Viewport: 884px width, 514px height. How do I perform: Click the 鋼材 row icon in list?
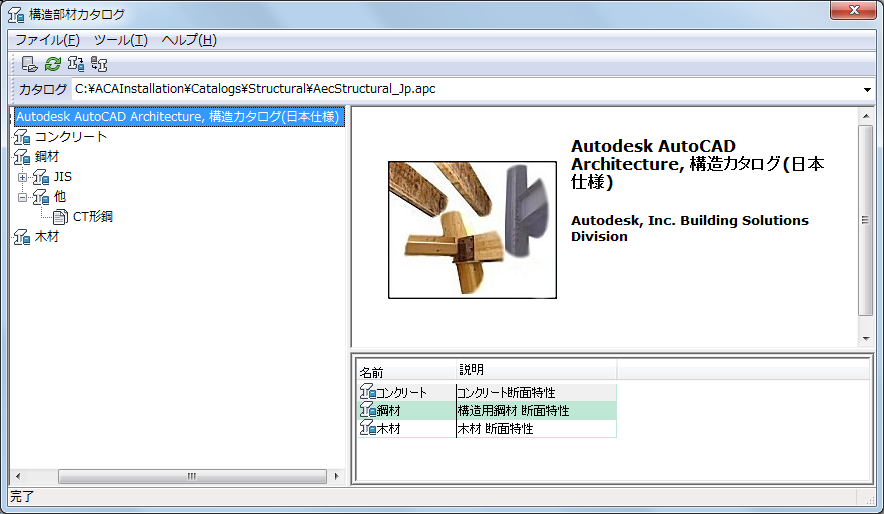point(368,410)
